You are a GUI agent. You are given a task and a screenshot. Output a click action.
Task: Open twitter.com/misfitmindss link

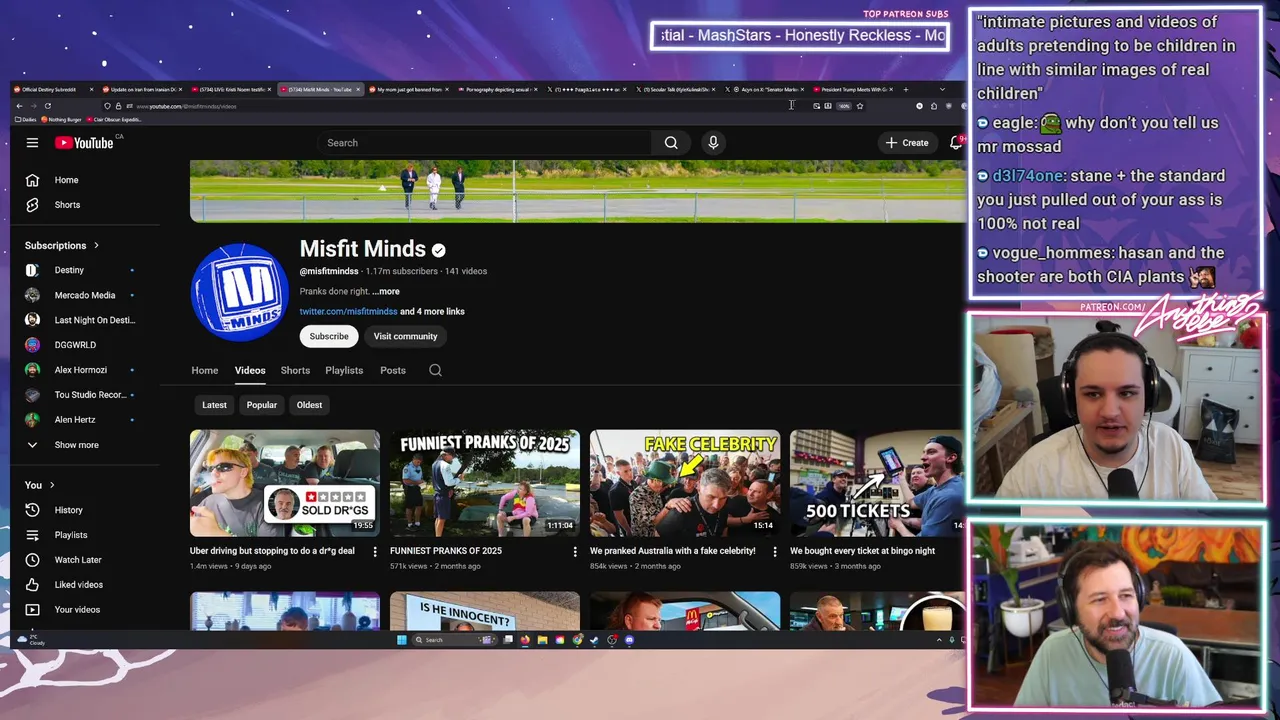tap(348, 311)
